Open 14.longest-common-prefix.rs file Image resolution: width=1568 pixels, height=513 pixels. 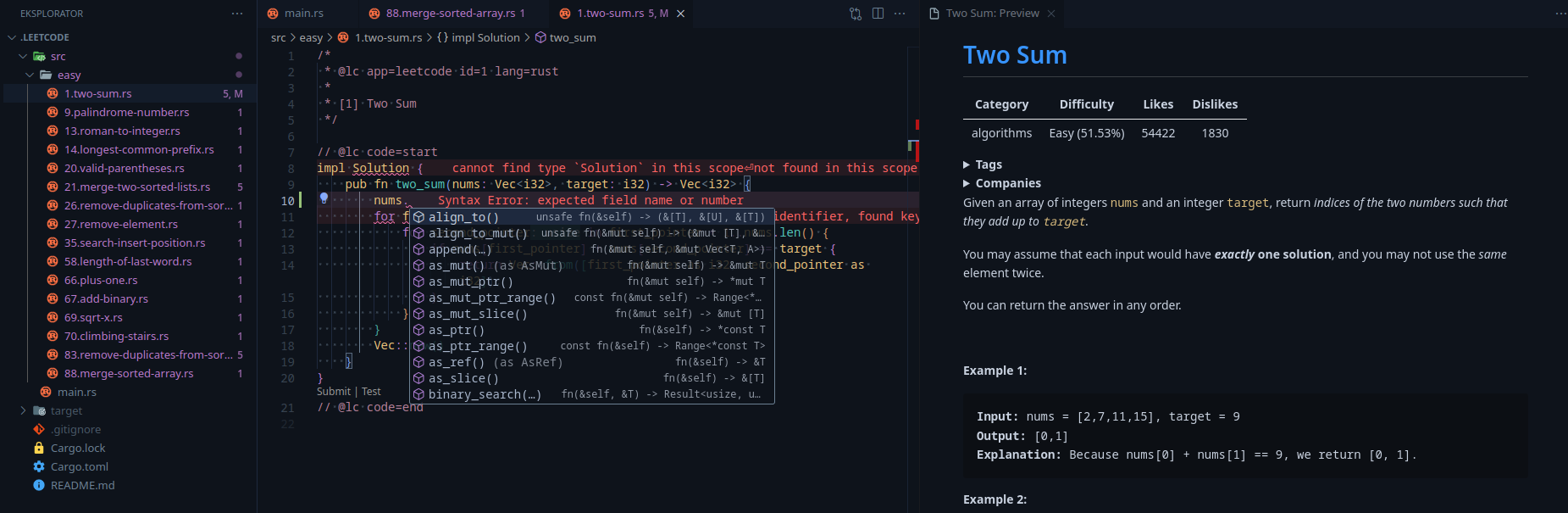139,149
